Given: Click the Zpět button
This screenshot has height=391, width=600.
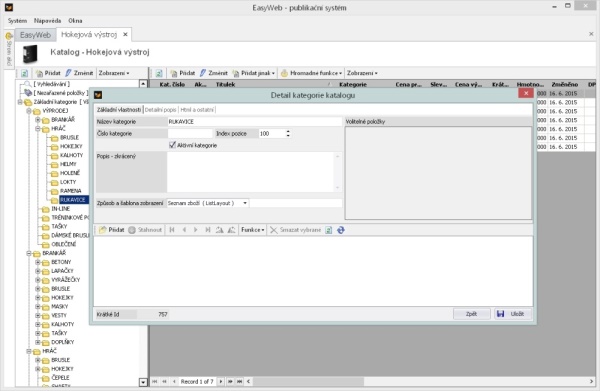Looking at the screenshot, I should (471, 314).
